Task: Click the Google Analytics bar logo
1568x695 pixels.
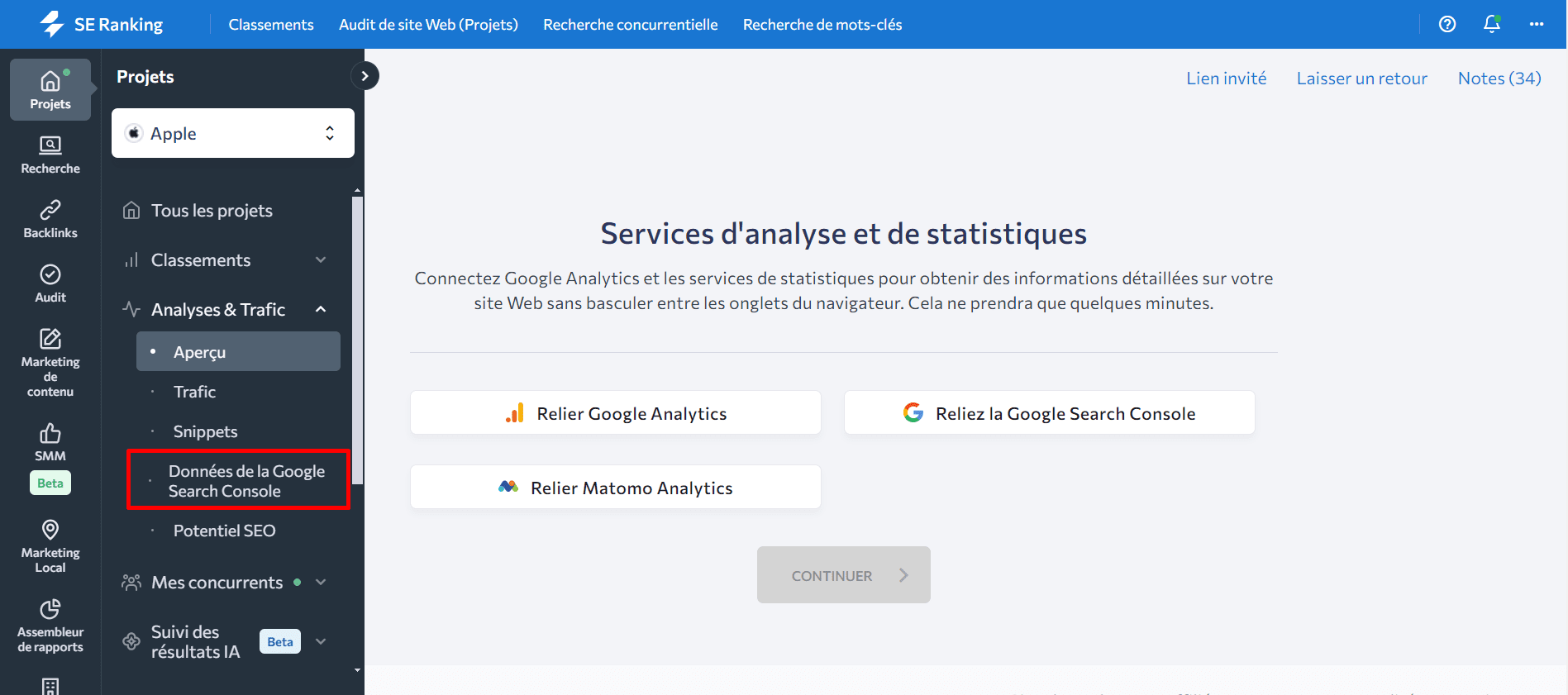Action: coord(515,413)
